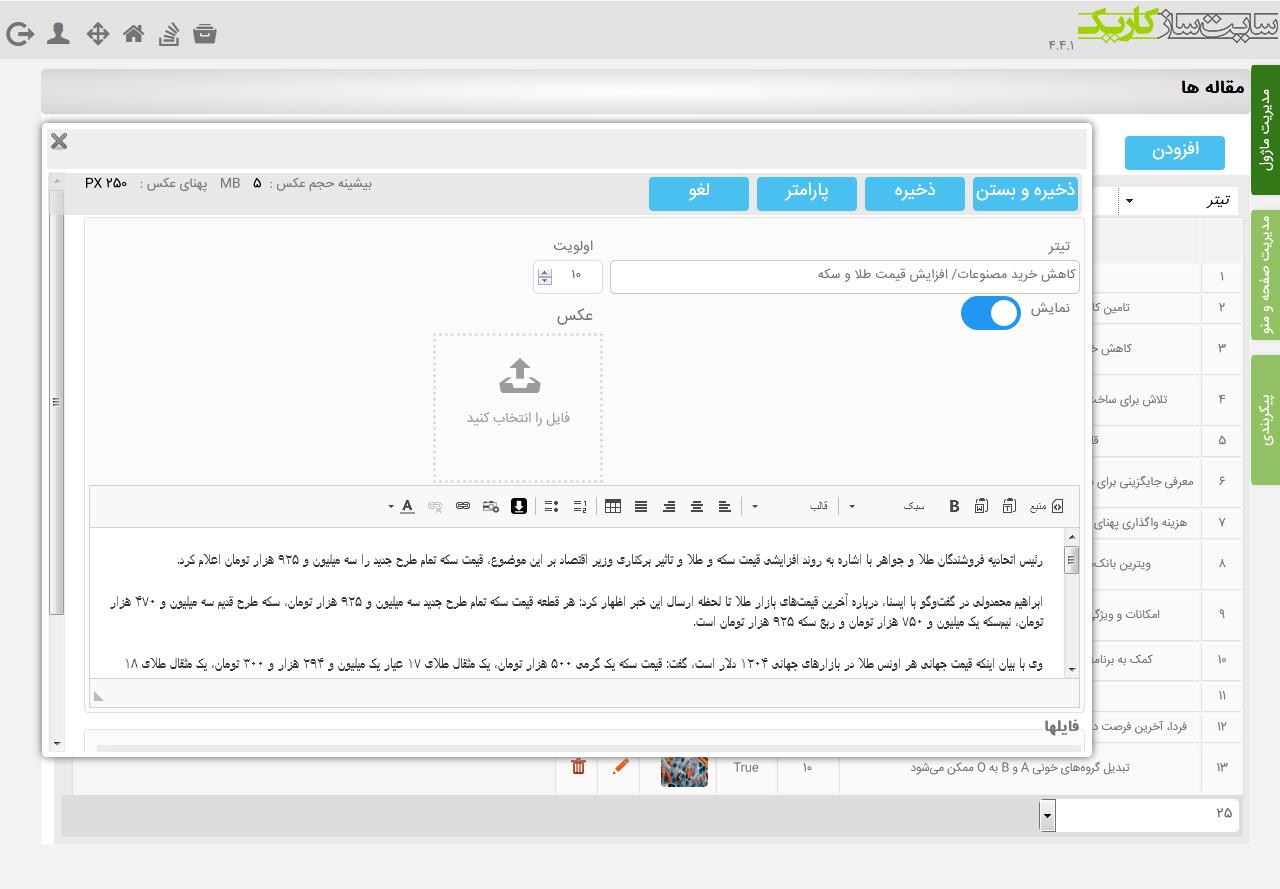Viewport: 1280px width, 889px height.
Task: Click the لغو cancel button
Action: click(699, 192)
